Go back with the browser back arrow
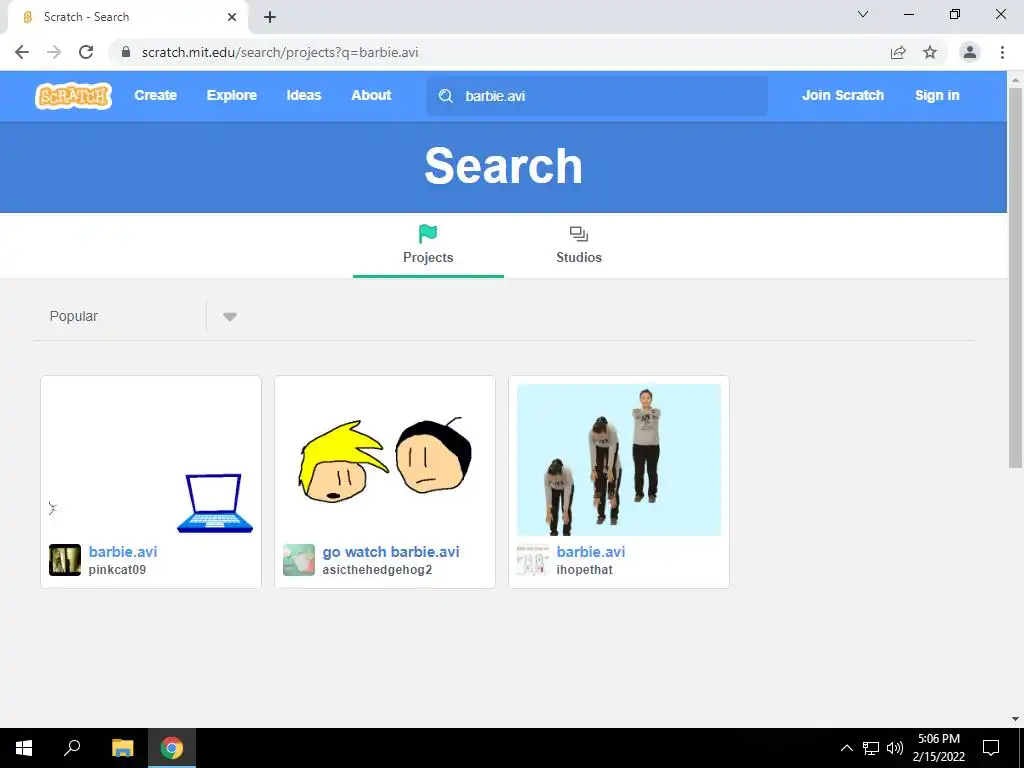This screenshot has height=768, width=1024. [22, 52]
